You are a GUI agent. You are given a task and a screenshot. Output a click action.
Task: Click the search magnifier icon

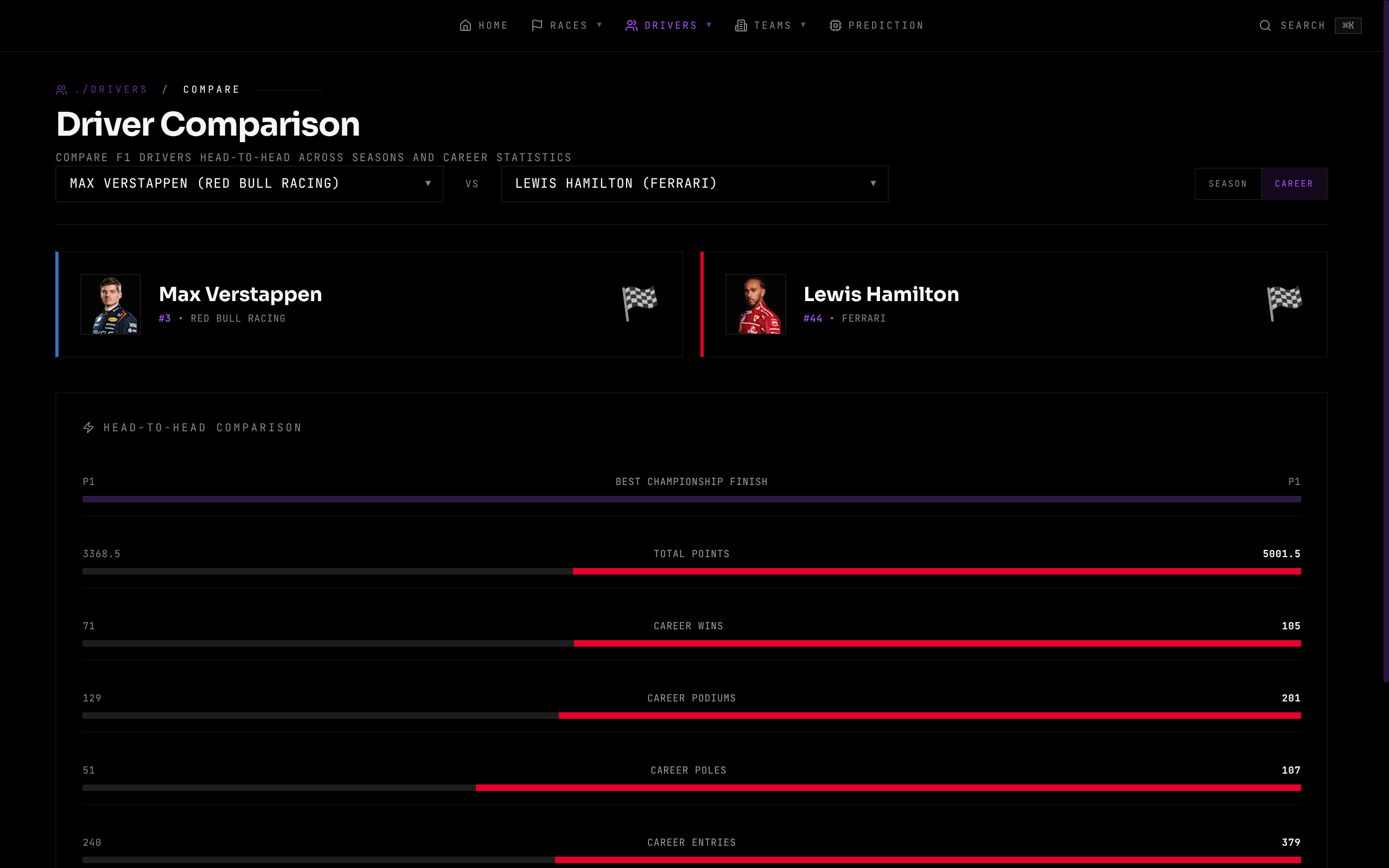pyautogui.click(x=1265, y=25)
